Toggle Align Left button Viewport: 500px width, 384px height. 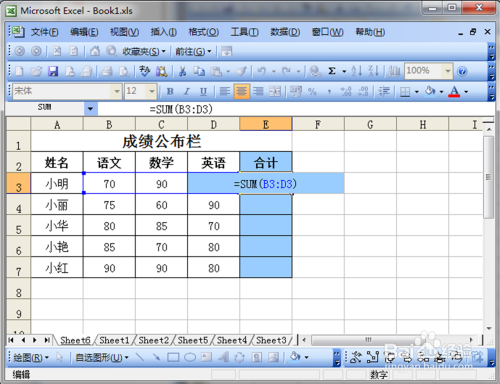[225, 91]
